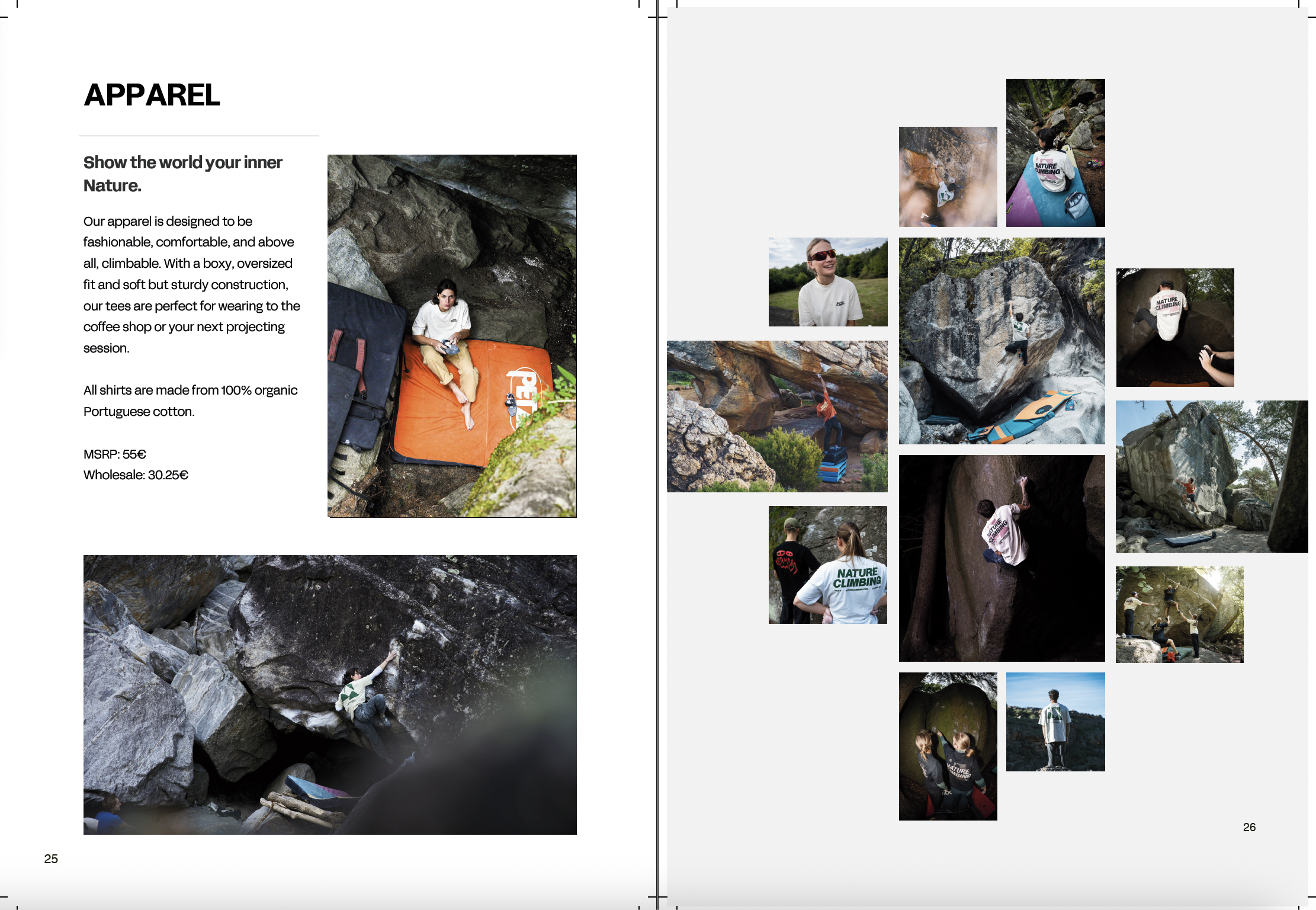Click the Wholesale: 30.25€ price line
The height and width of the screenshot is (910, 1316).
coord(136,475)
